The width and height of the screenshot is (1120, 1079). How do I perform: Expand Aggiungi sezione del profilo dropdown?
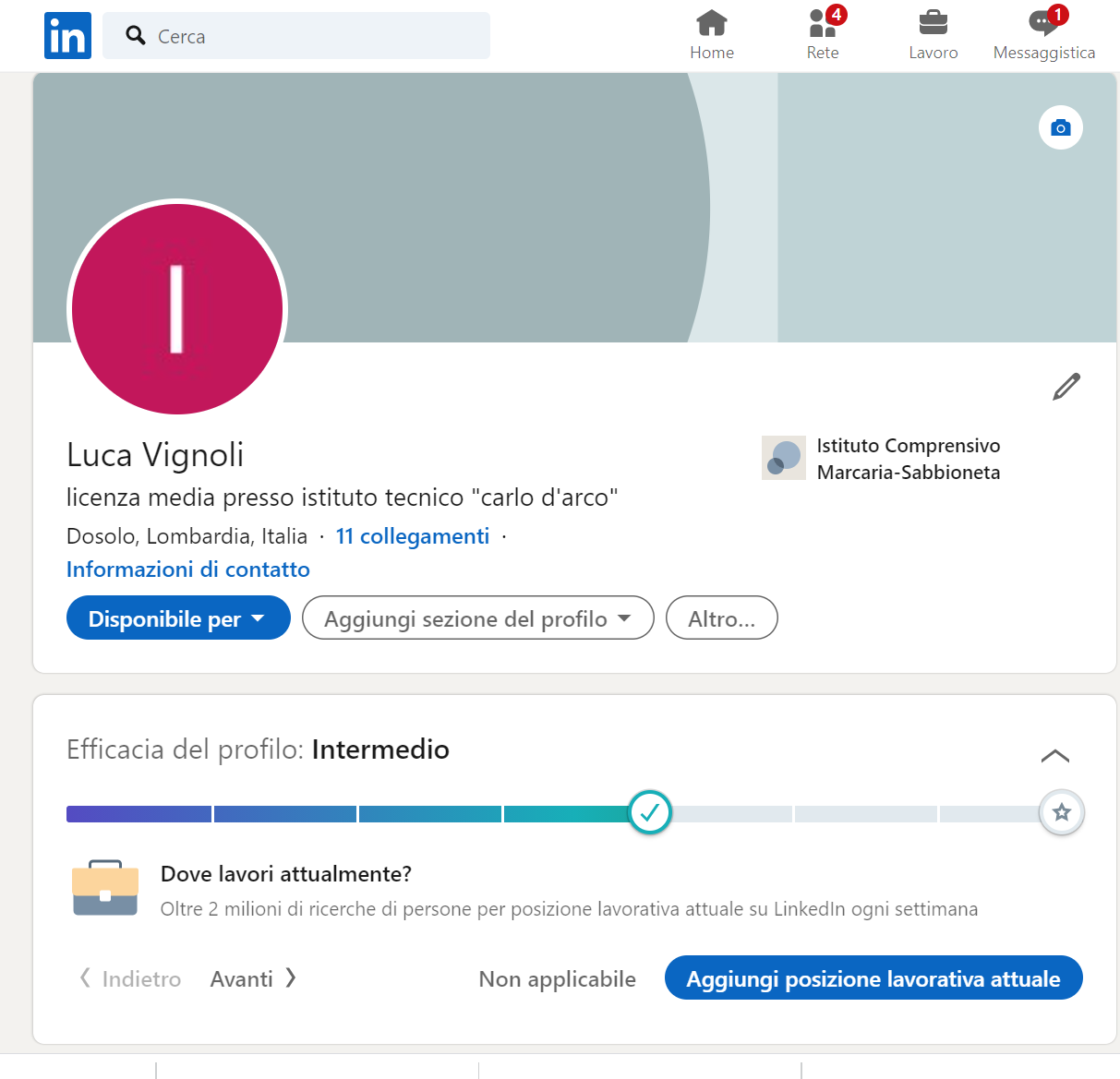pos(478,618)
